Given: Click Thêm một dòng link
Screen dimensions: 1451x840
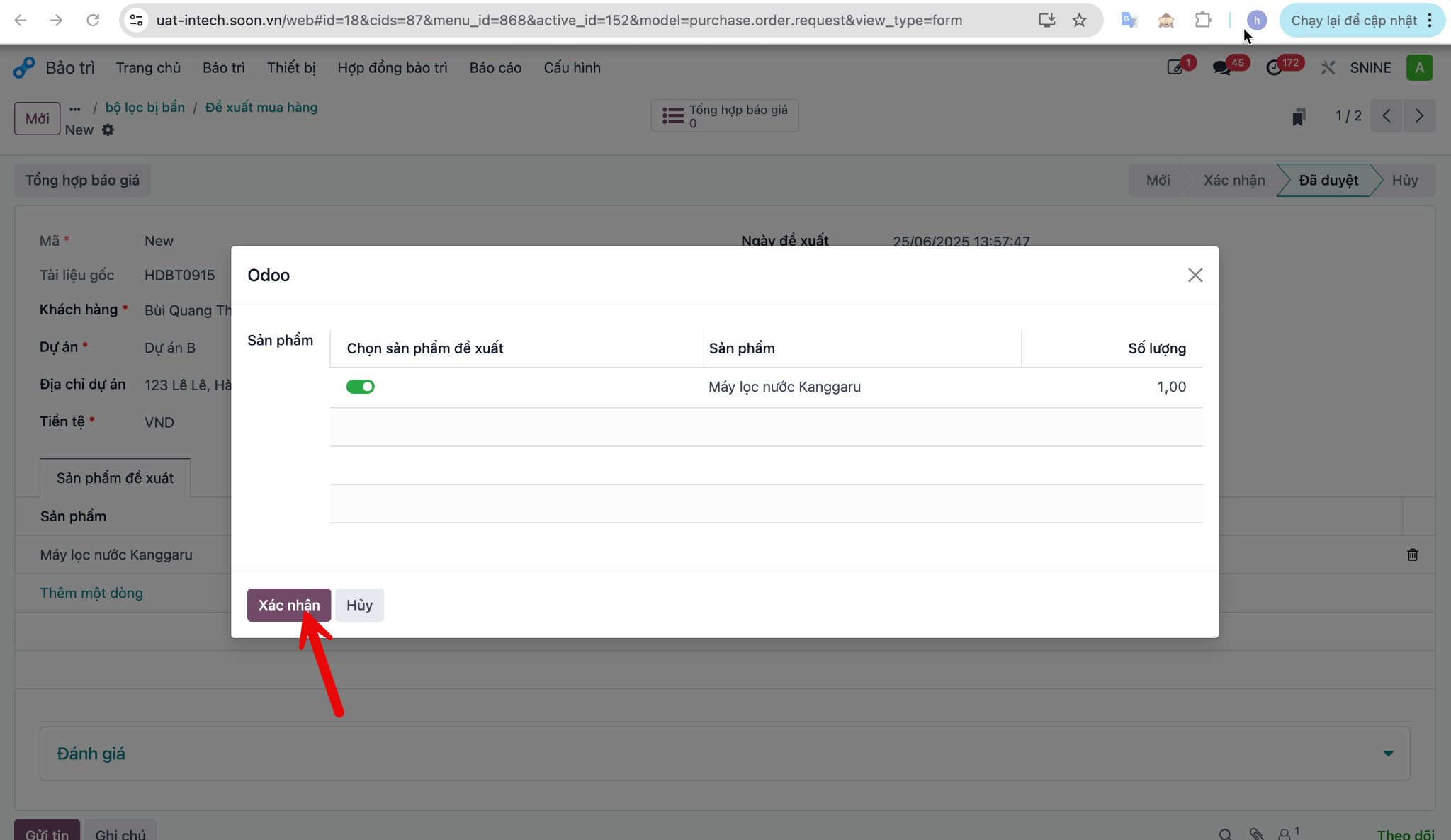Looking at the screenshot, I should pyautogui.click(x=91, y=593).
